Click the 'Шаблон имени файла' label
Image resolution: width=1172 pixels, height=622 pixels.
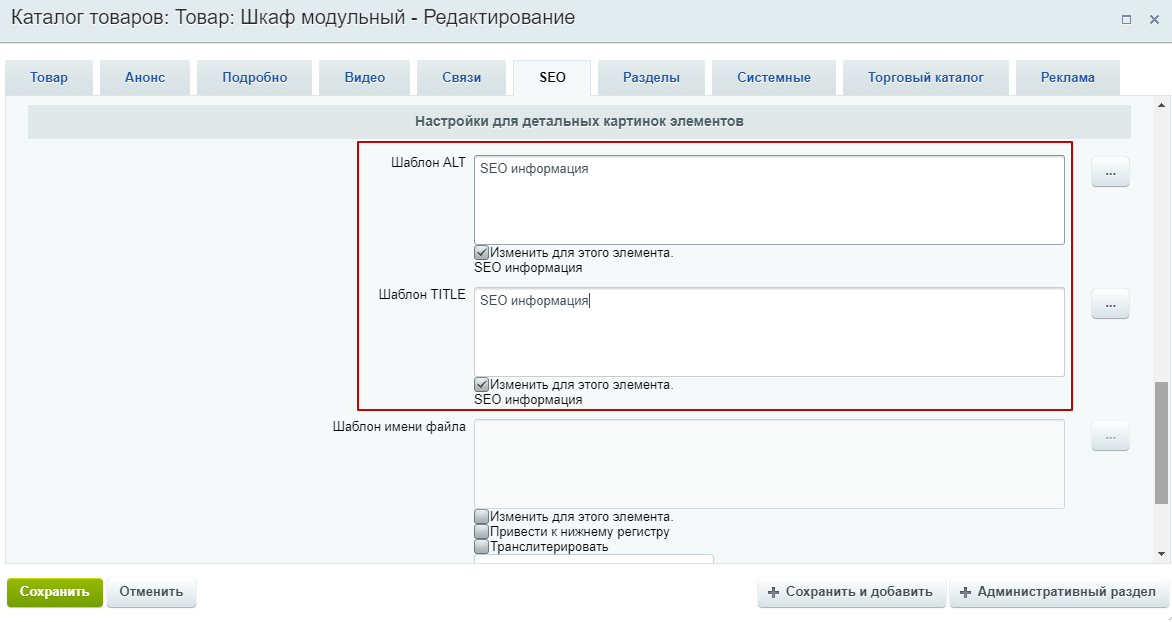(x=399, y=427)
